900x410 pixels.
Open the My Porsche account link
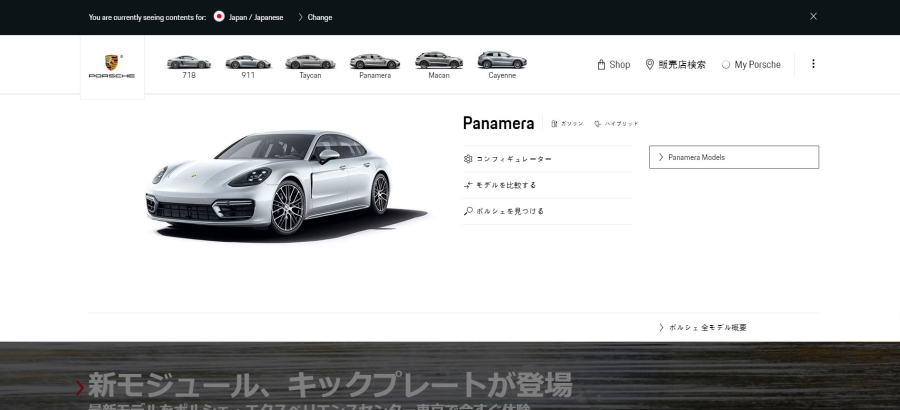coord(751,64)
